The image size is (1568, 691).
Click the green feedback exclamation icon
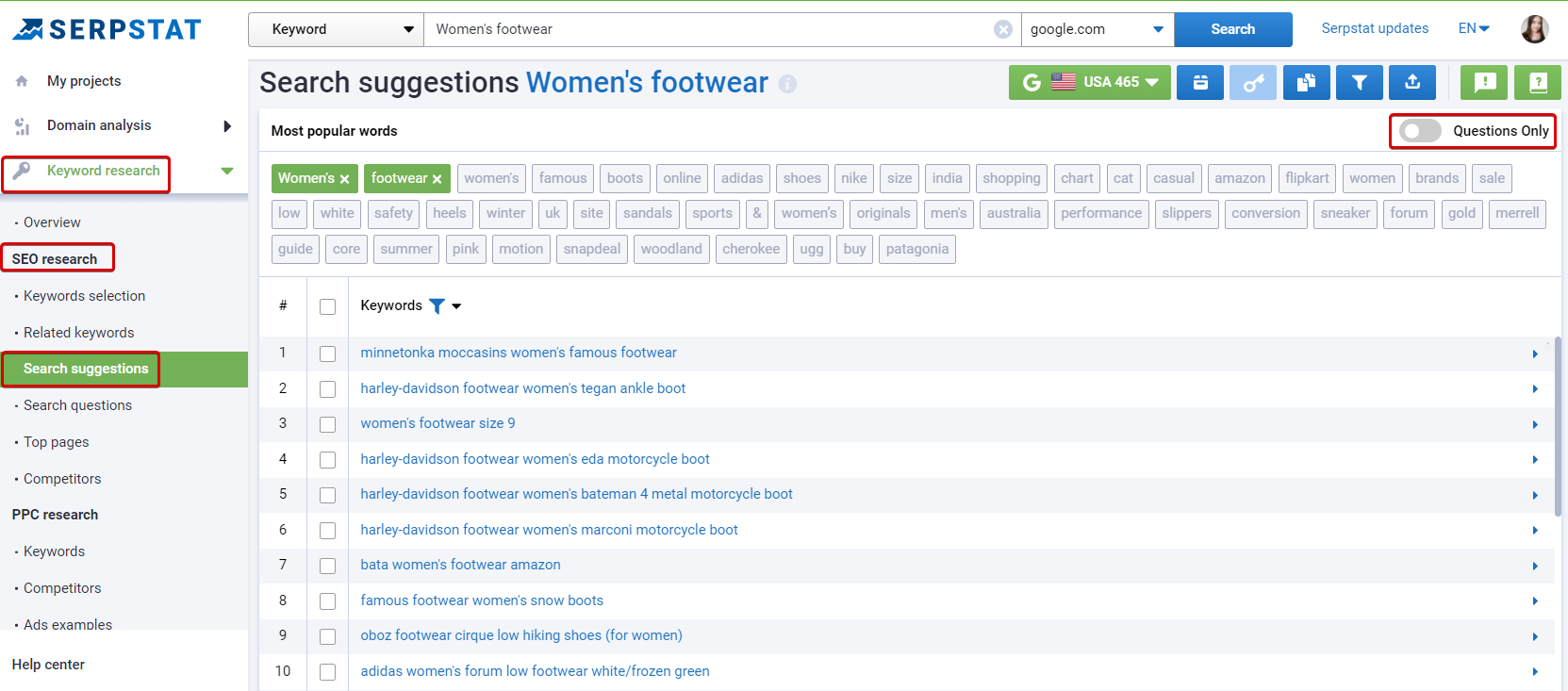pyautogui.click(x=1485, y=83)
